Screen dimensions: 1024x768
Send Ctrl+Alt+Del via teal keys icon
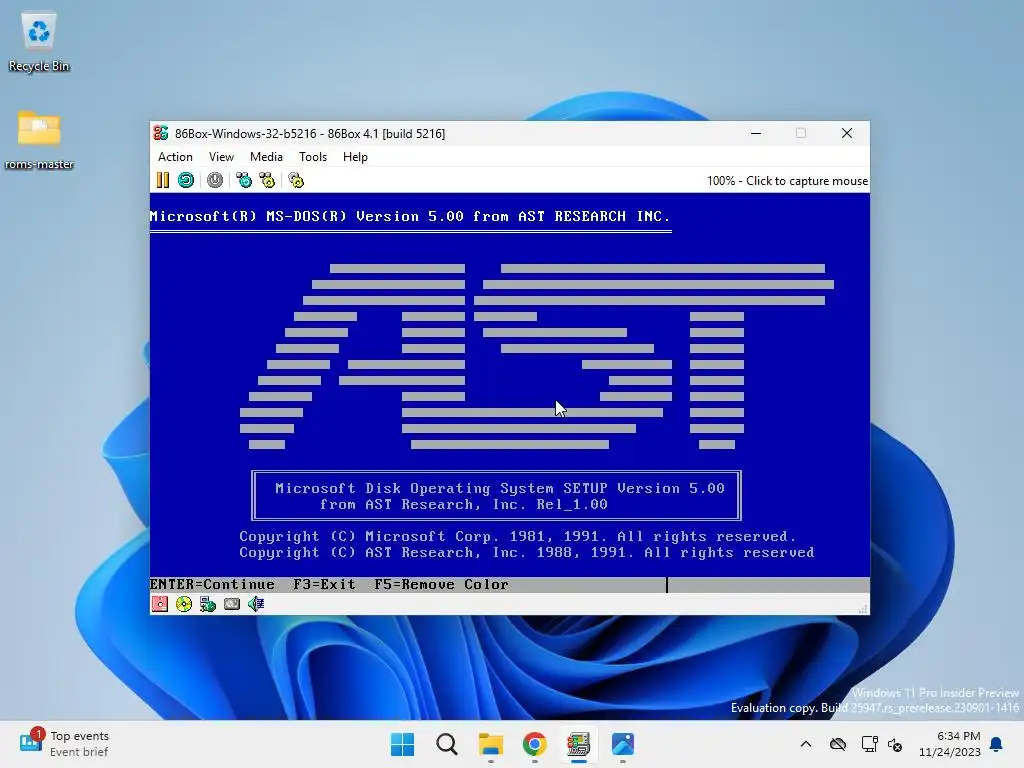pos(244,180)
